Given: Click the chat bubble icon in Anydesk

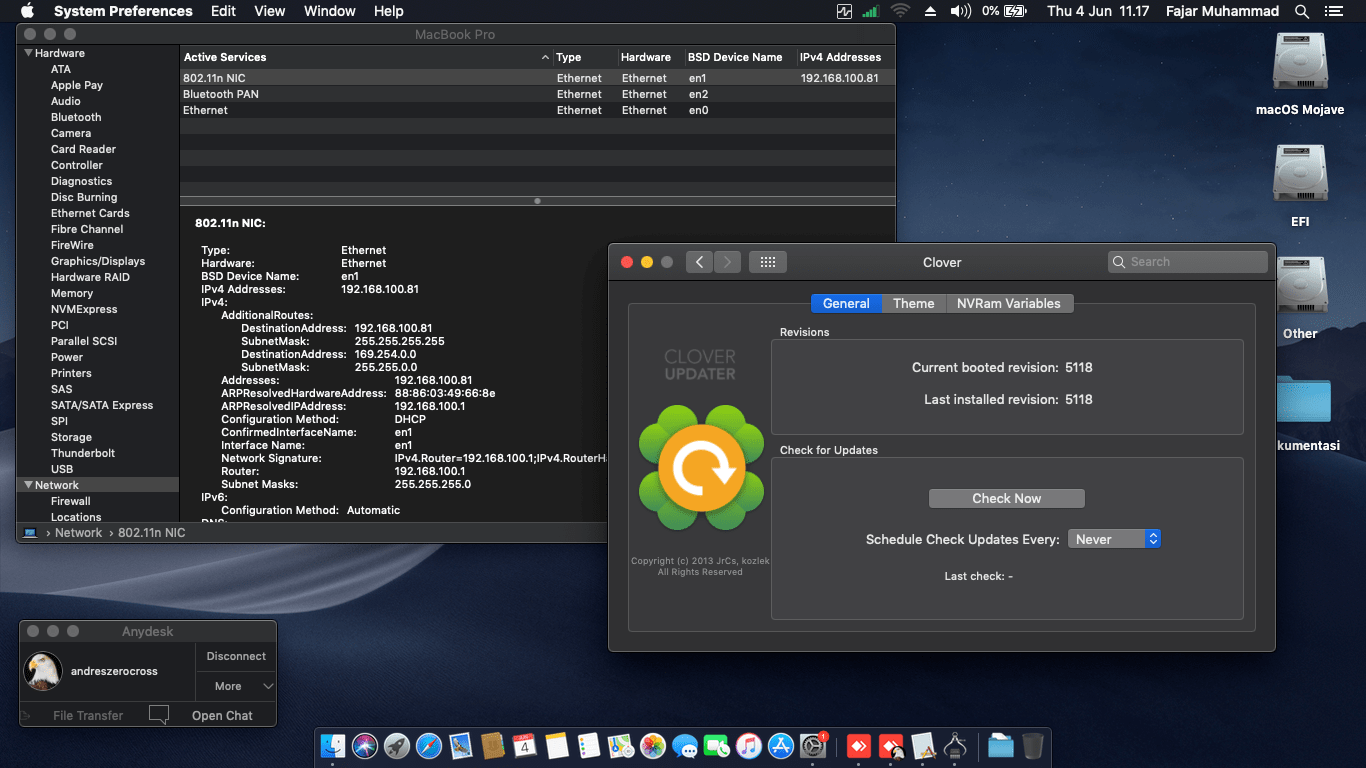Looking at the screenshot, I should 158,715.
